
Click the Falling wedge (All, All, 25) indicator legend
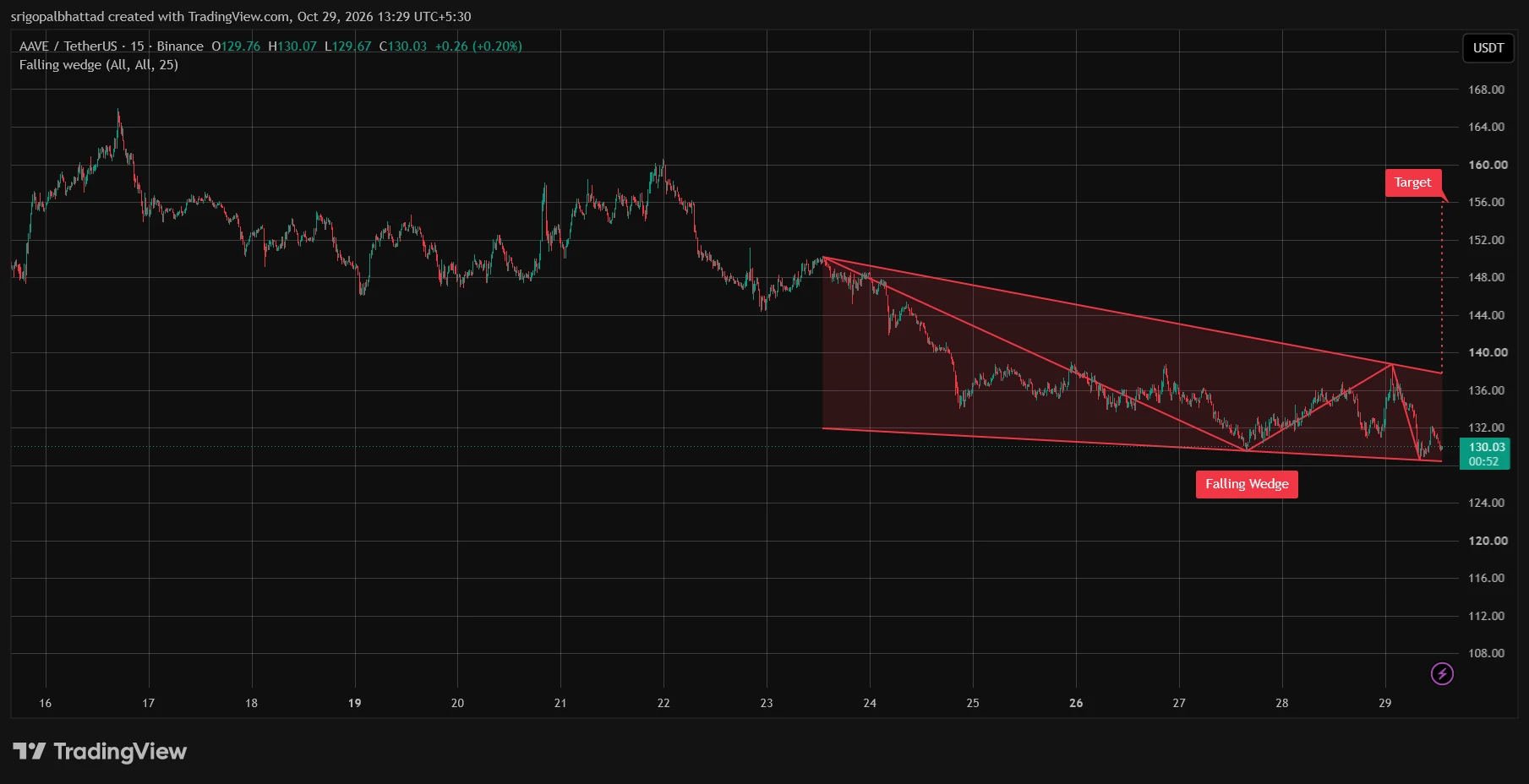coord(99,65)
